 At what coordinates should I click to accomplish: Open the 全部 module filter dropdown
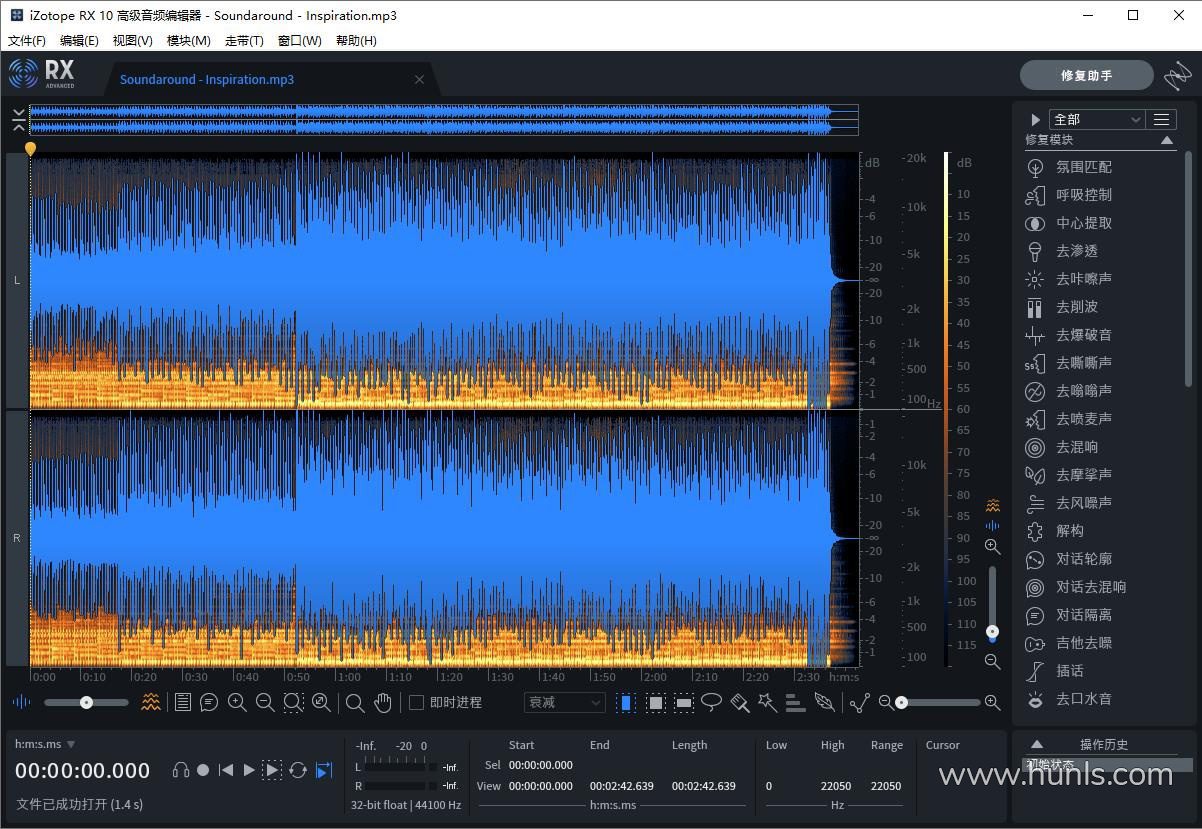click(x=1096, y=119)
